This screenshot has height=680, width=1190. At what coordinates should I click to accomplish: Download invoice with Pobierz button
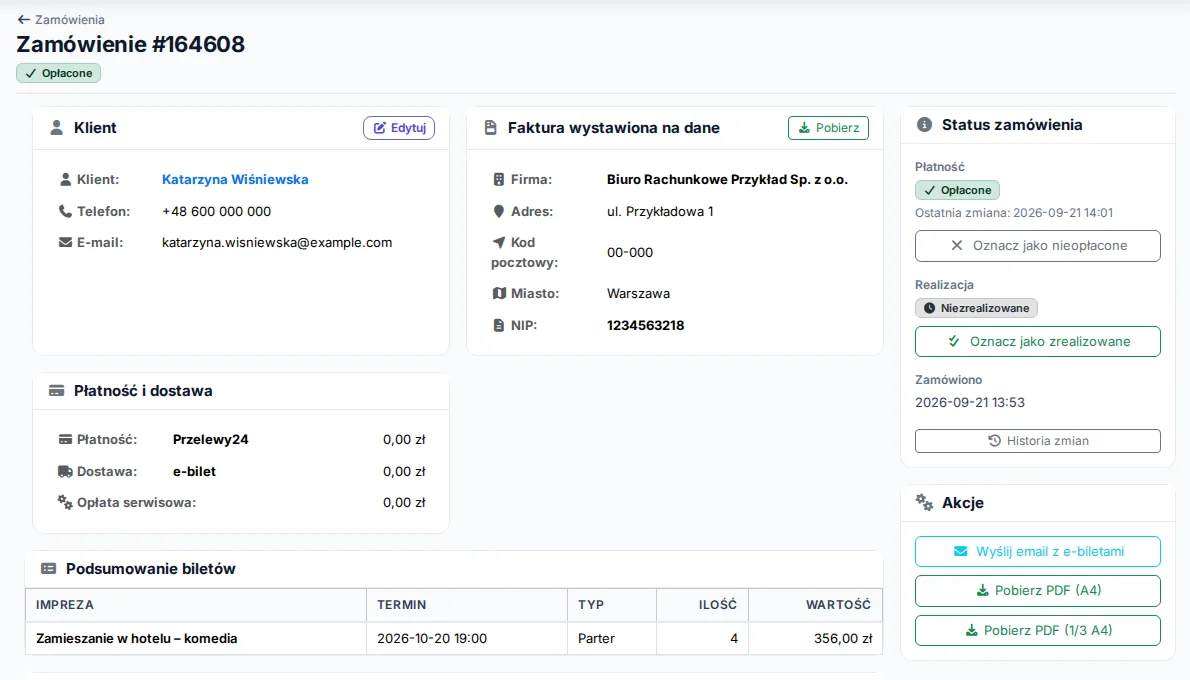828,128
